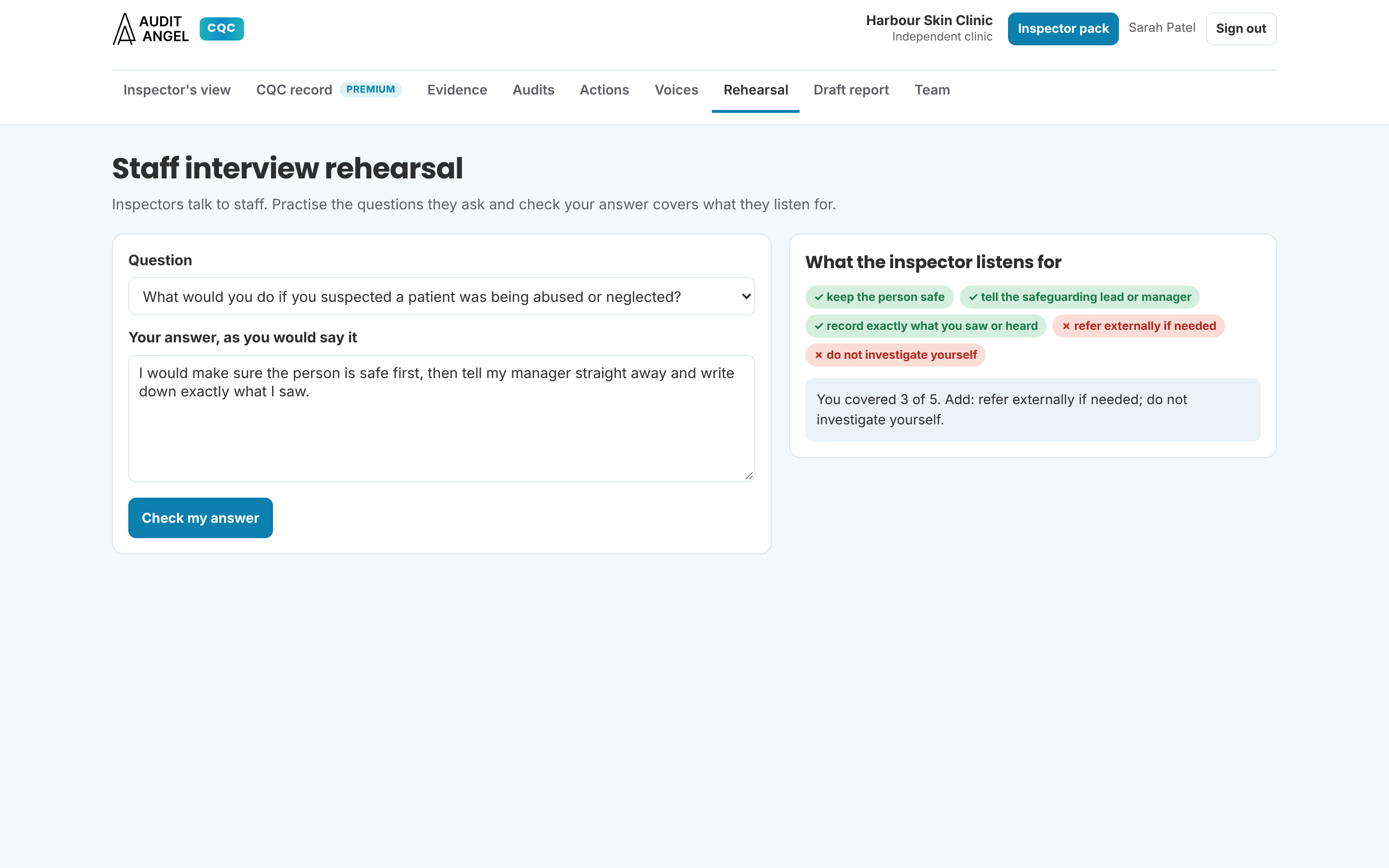Expand the Question dropdown
Viewport: 1389px width, 868px height.
pyautogui.click(x=441, y=296)
